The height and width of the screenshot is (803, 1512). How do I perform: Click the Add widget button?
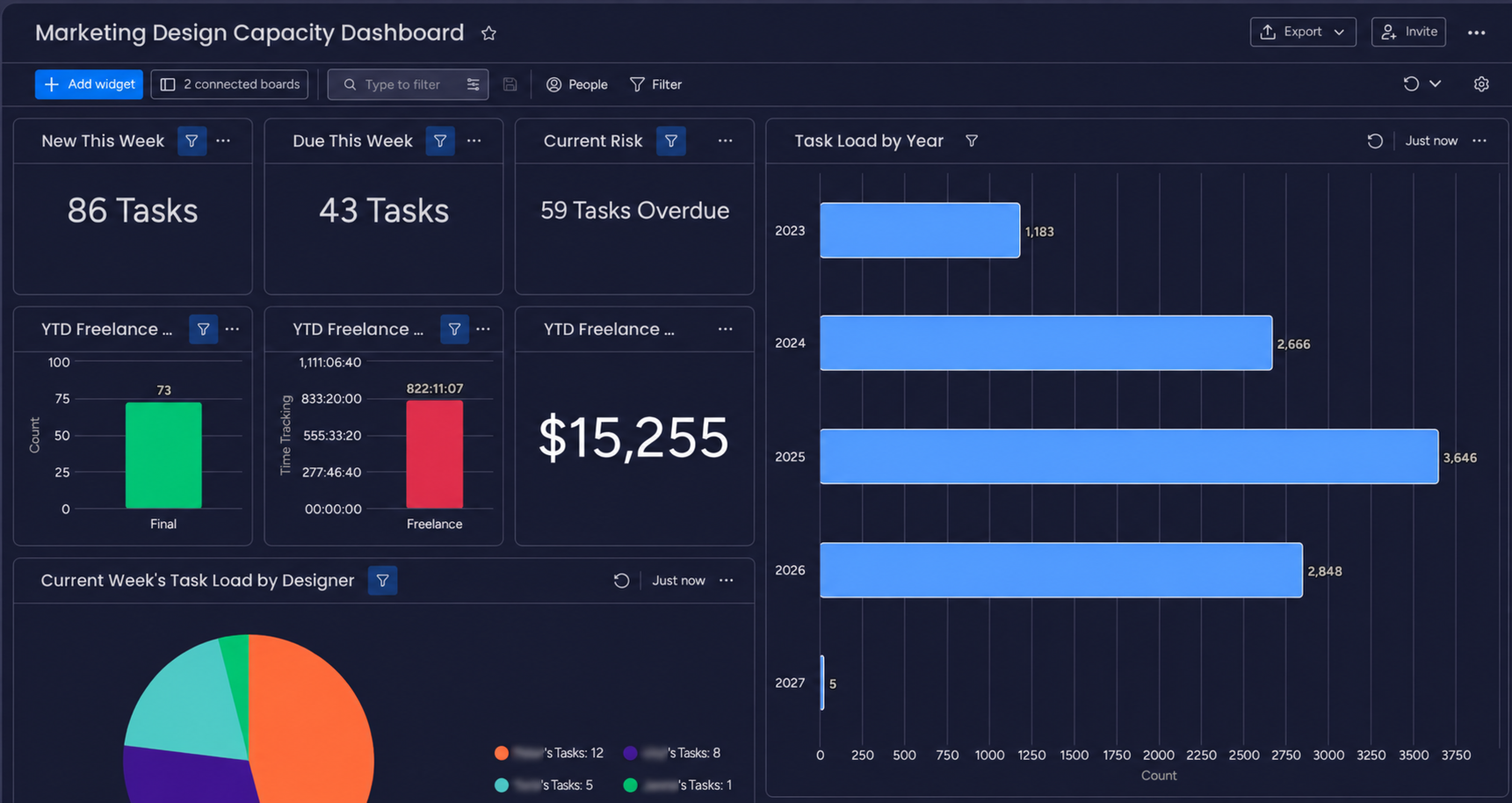coord(89,84)
